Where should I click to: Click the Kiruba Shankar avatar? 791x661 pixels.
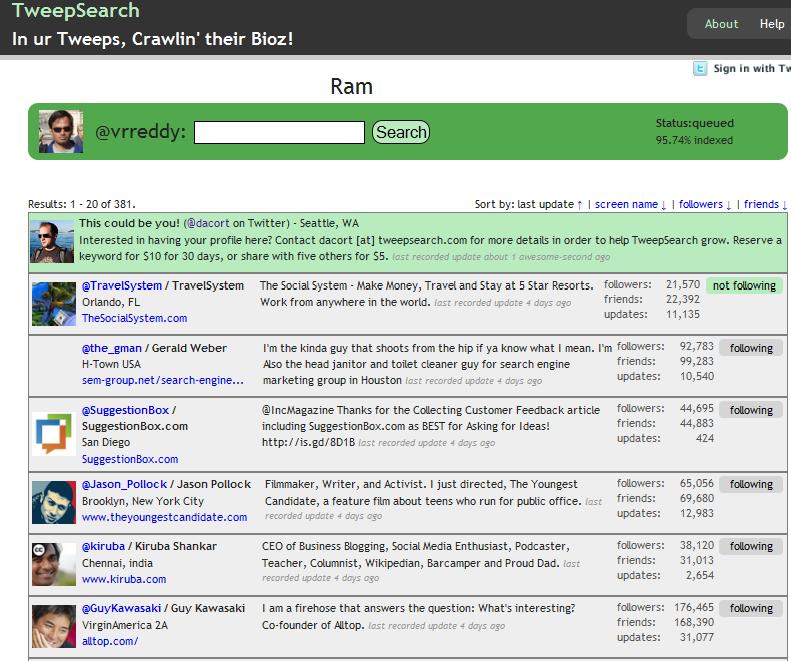tap(53, 564)
